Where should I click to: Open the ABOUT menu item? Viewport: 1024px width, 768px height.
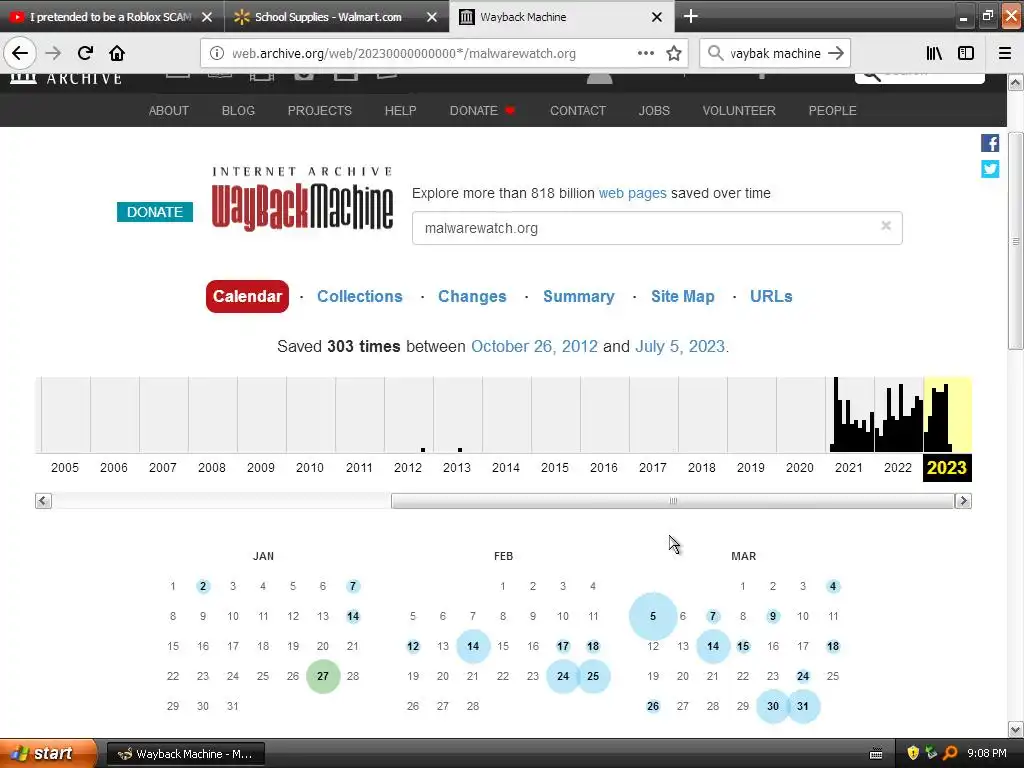(x=168, y=110)
